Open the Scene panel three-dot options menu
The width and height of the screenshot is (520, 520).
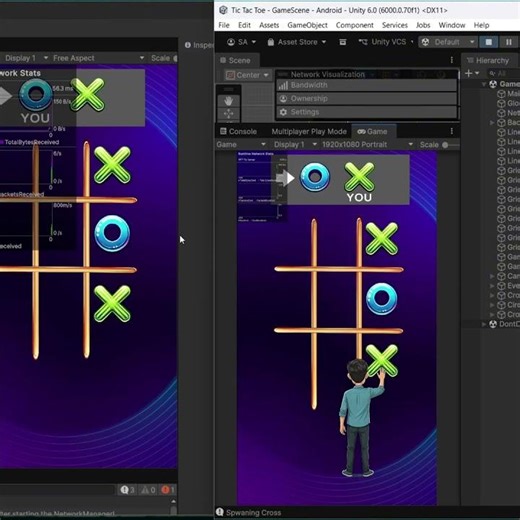coord(452,60)
